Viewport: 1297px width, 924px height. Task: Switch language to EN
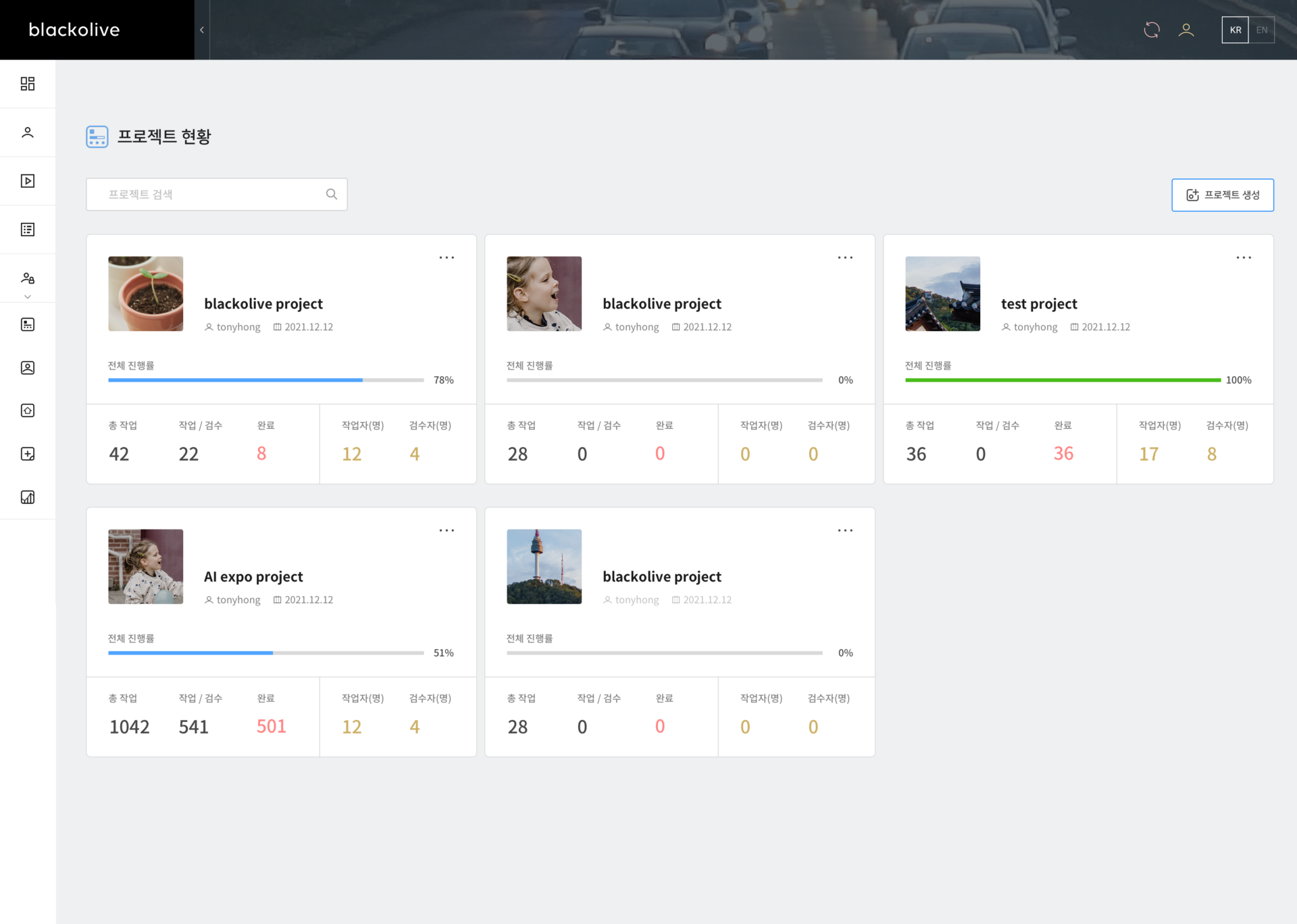1262,30
